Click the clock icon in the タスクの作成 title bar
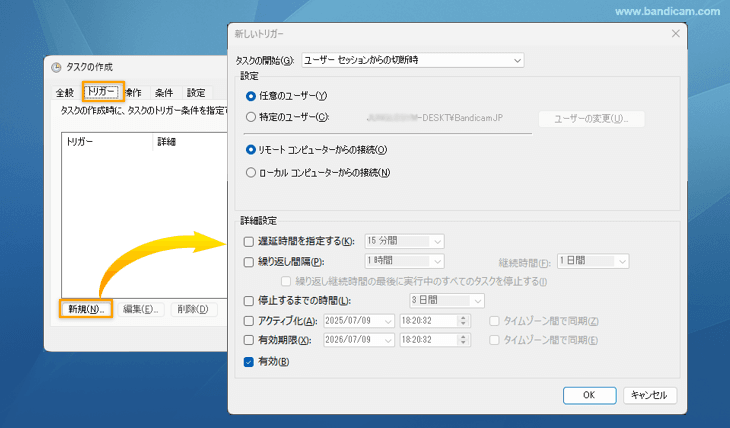730x428 pixels. click(56, 68)
